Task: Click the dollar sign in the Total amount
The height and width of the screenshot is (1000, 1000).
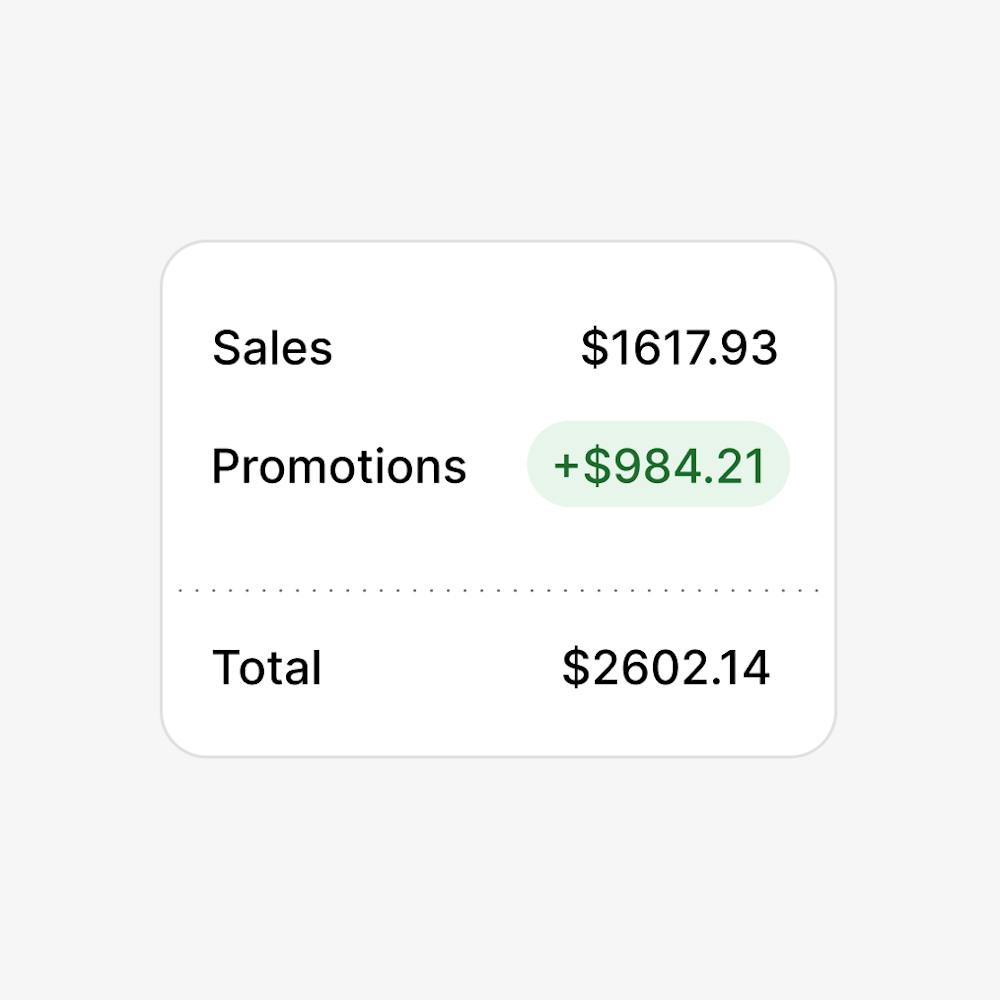Action: [x=575, y=668]
